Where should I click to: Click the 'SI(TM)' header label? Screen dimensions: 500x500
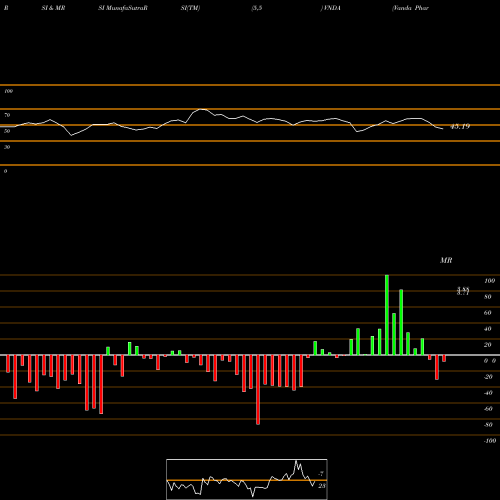coord(190,8)
